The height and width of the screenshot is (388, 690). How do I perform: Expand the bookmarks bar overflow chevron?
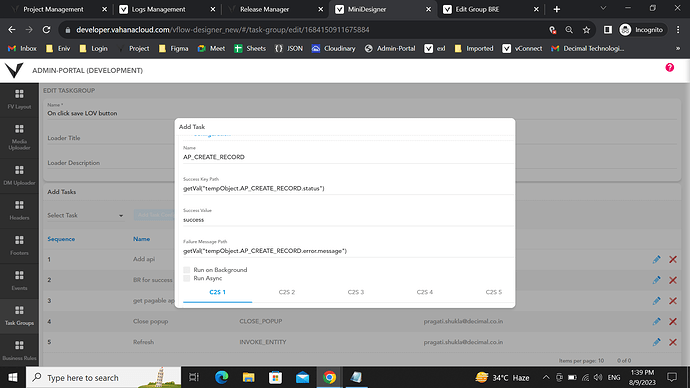(678, 48)
